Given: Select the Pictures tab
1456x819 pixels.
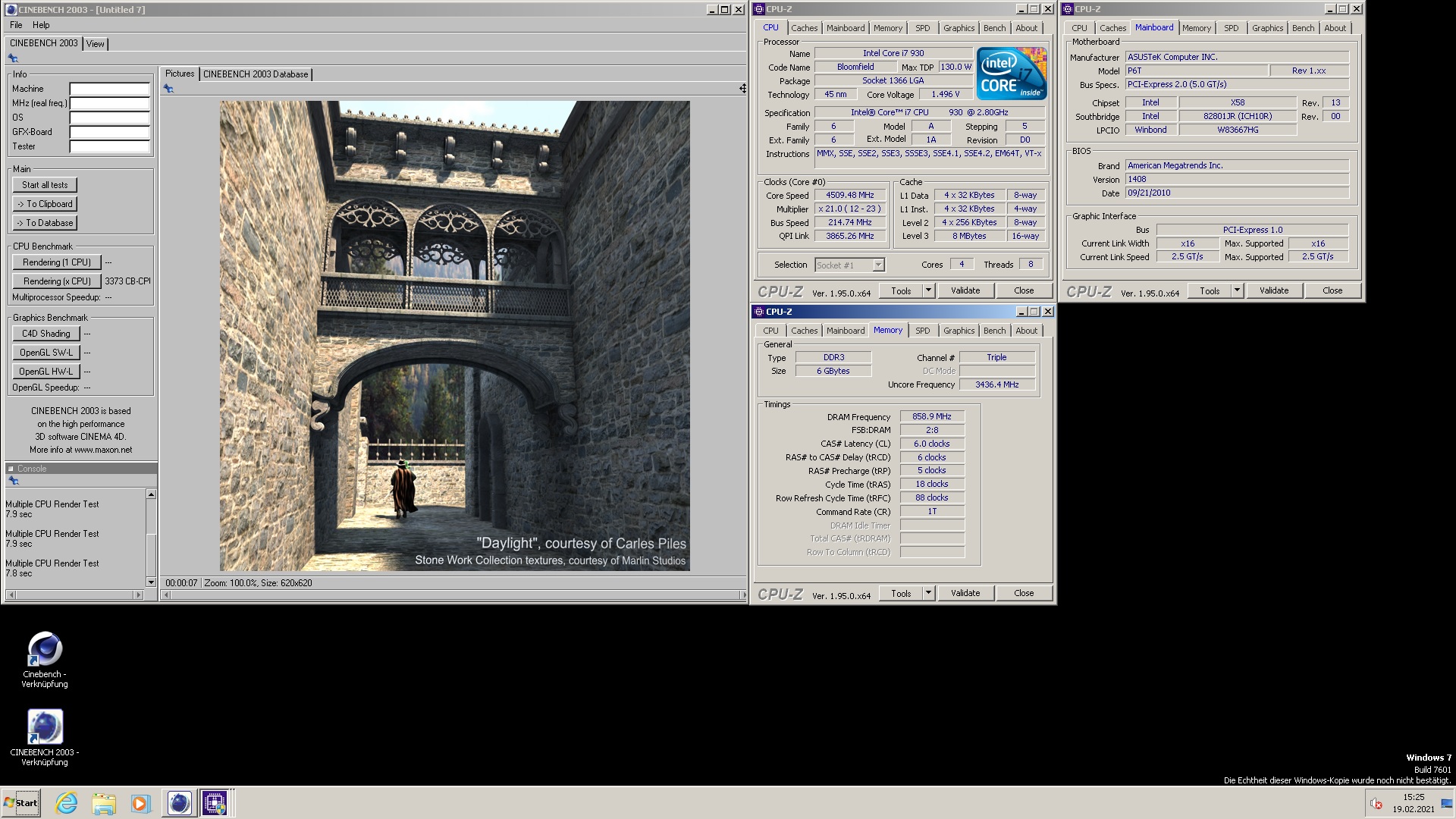Looking at the screenshot, I should 180,74.
